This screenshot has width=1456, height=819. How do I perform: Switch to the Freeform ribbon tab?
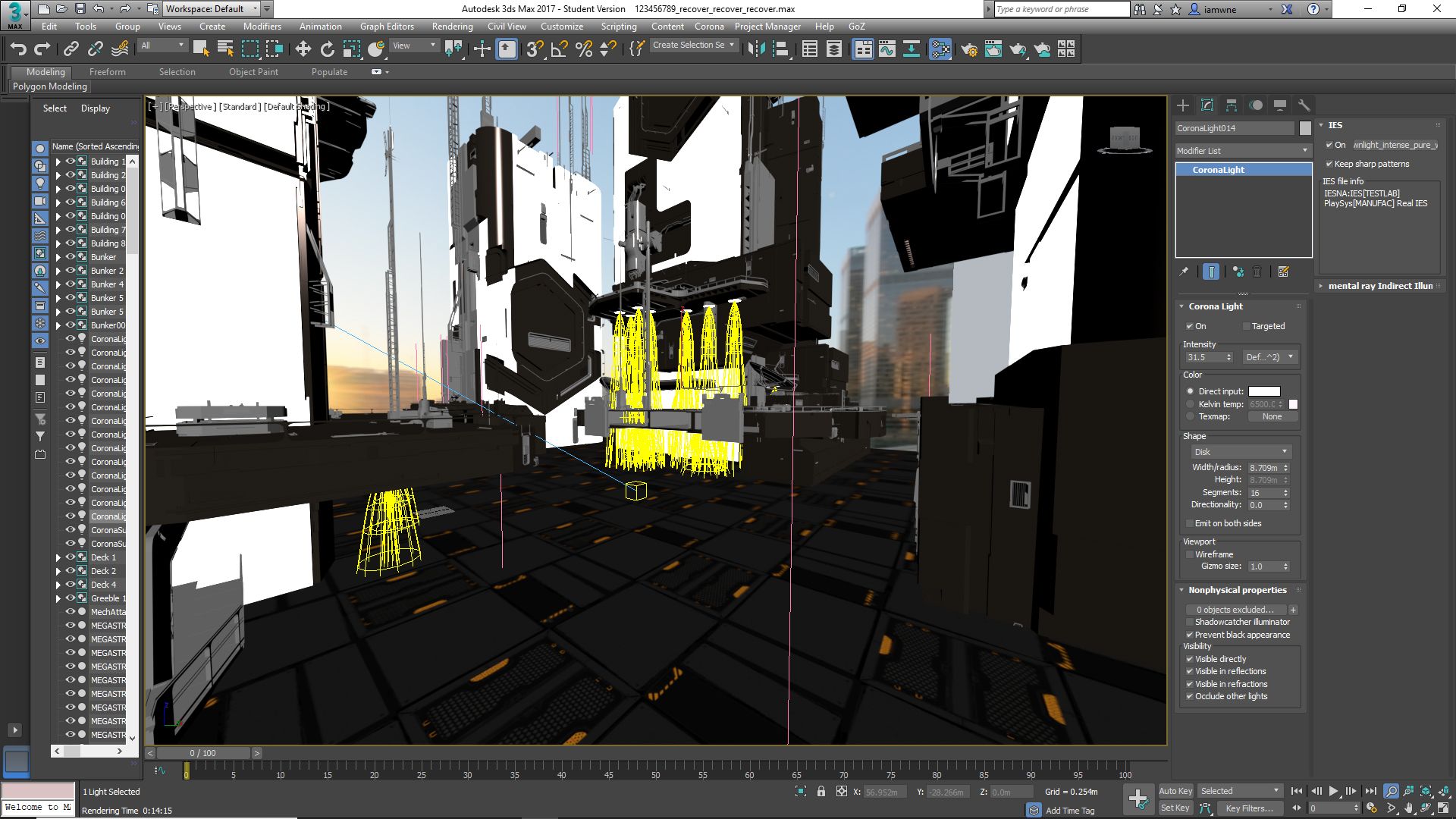(107, 72)
